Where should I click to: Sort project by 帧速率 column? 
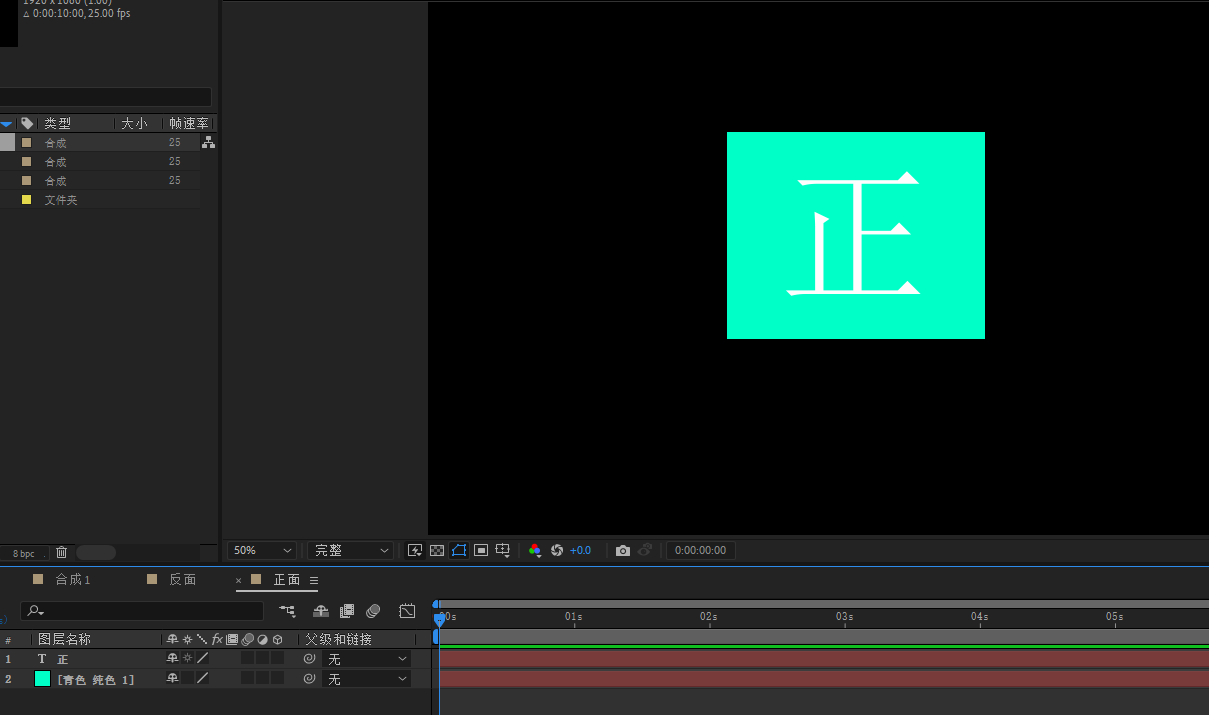pyautogui.click(x=188, y=124)
